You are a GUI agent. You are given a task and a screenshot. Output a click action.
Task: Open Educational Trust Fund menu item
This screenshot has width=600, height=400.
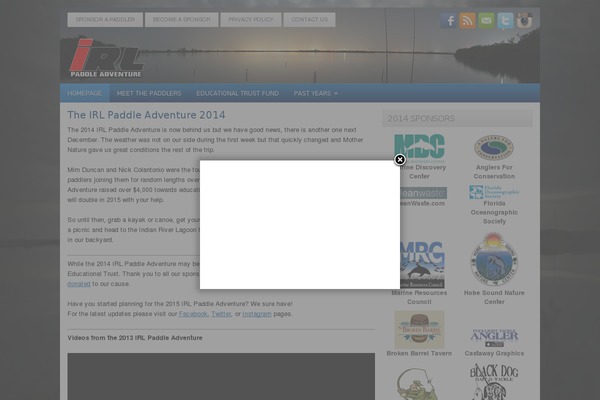click(237, 93)
